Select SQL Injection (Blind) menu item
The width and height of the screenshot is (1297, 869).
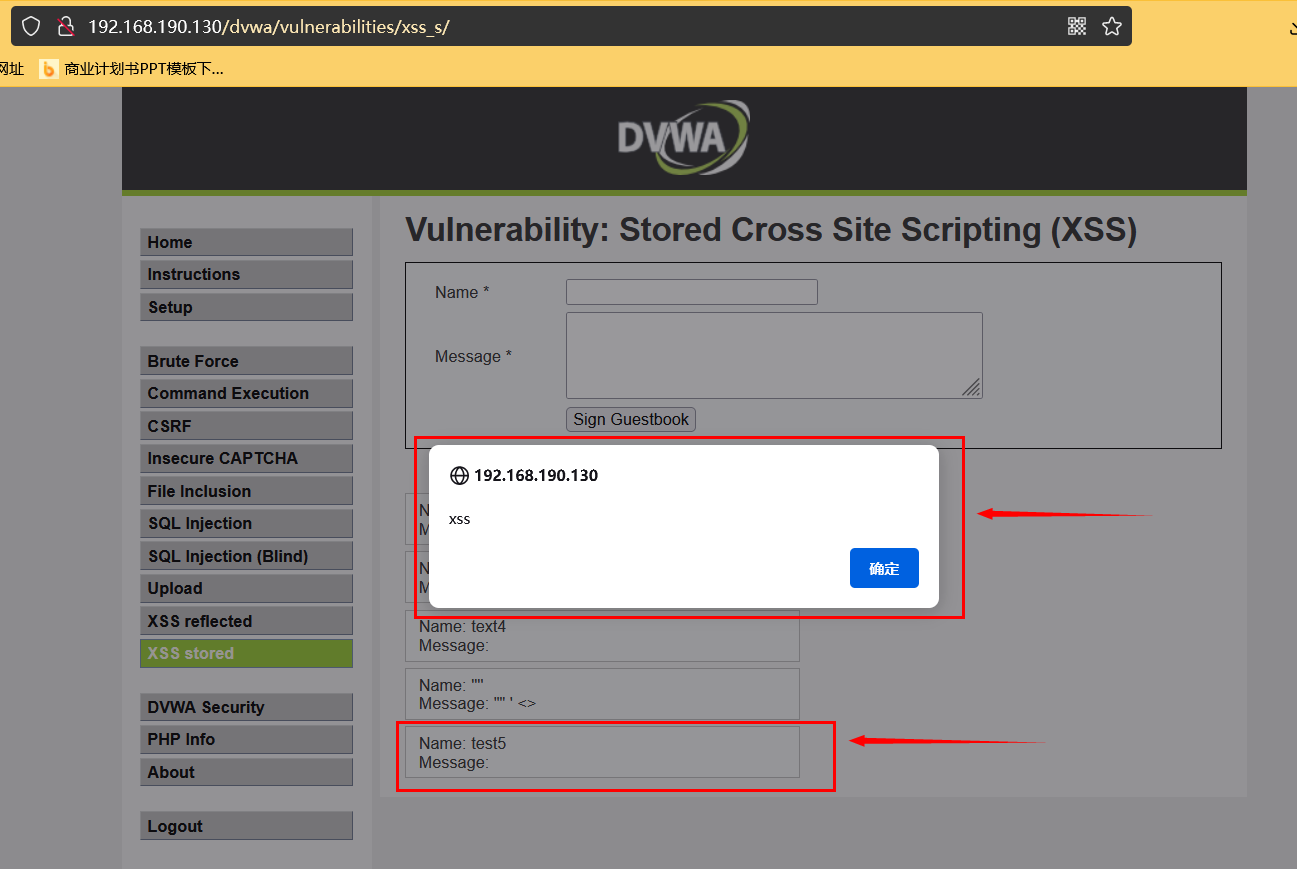coord(246,556)
